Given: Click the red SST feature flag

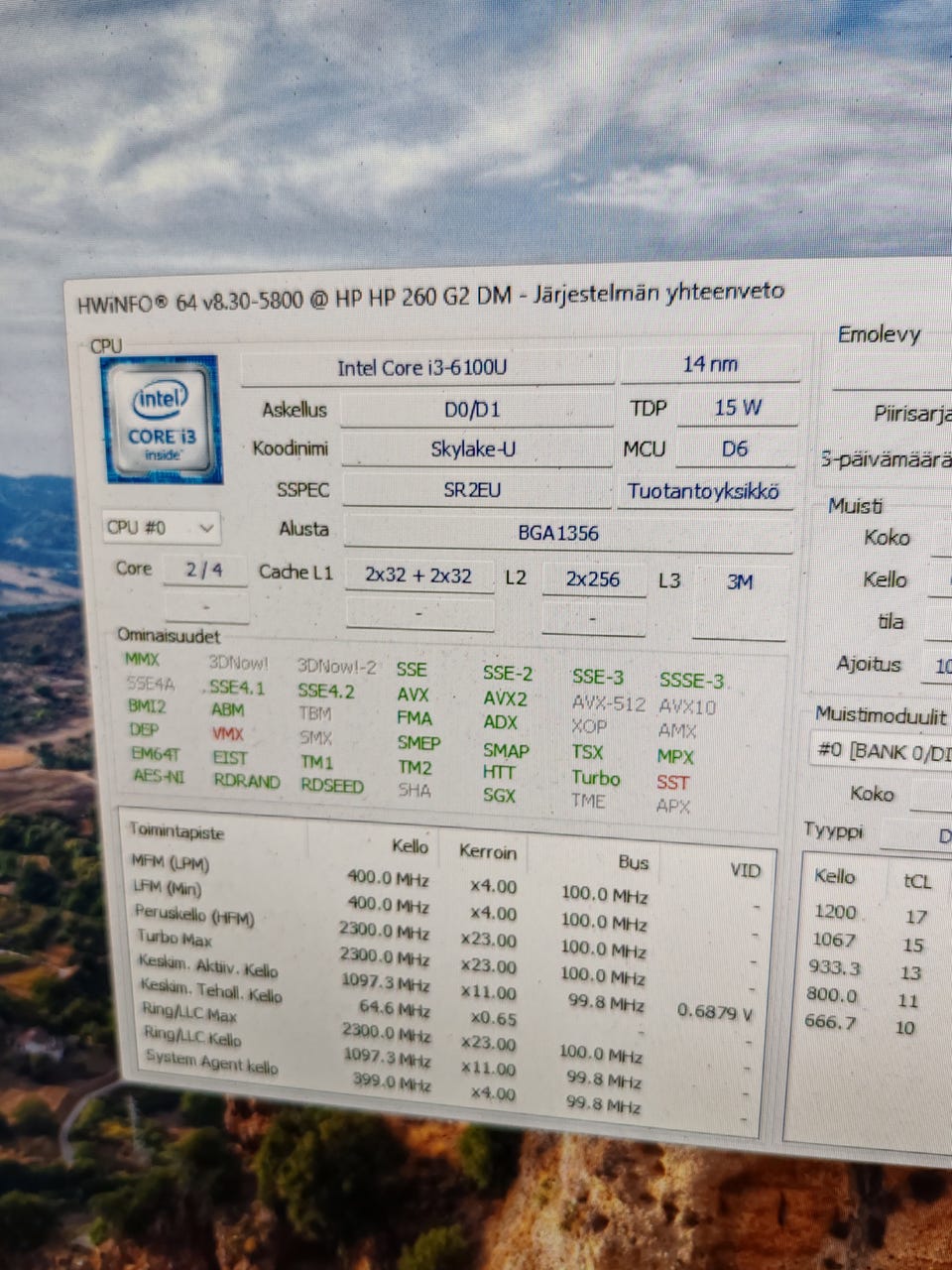Looking at the screenshot, I should click(x=672, y=782).
